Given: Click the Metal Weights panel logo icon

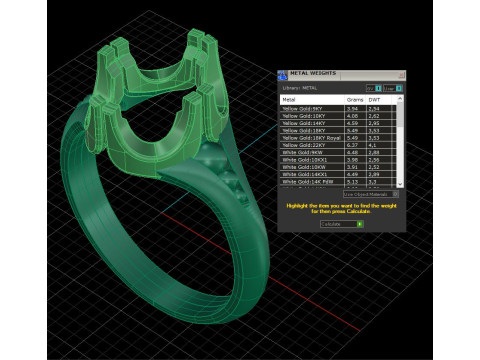Looking at the screenshot, I should point(282,75).
